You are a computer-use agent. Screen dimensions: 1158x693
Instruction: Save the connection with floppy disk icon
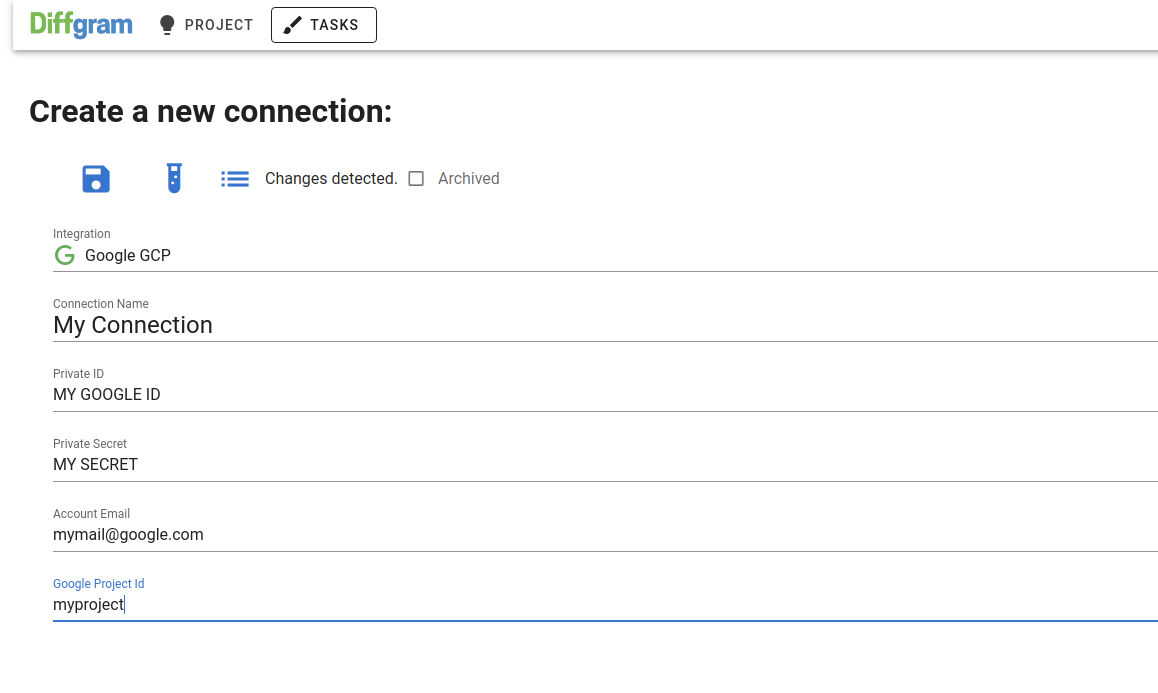pyautogui.click(x=96, y=179)
